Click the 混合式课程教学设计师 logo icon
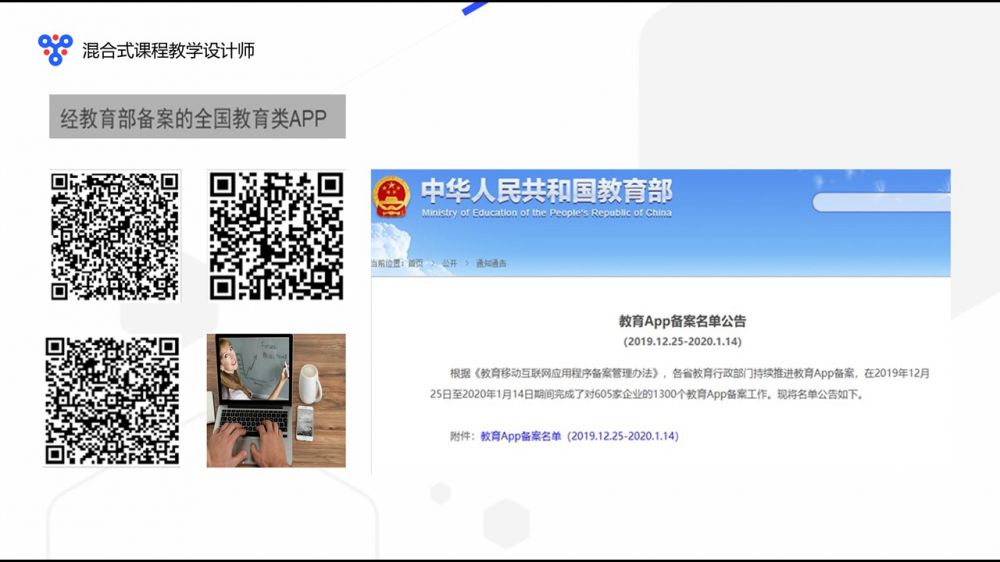Image resolution: width=1000 pixels, height=562 pixels. click(x=55, y=48)
